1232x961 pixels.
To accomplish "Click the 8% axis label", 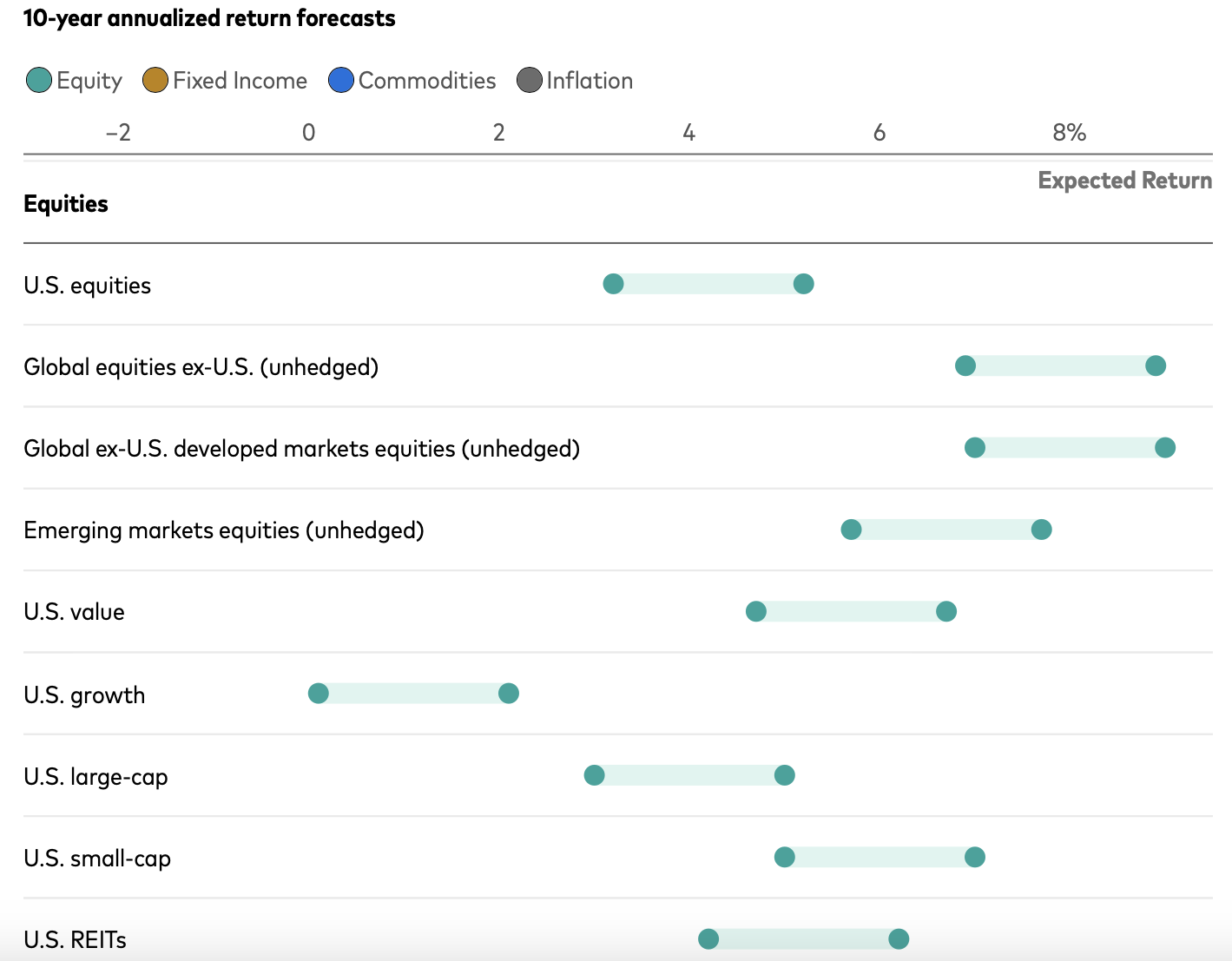I will tap(1070, 132).
